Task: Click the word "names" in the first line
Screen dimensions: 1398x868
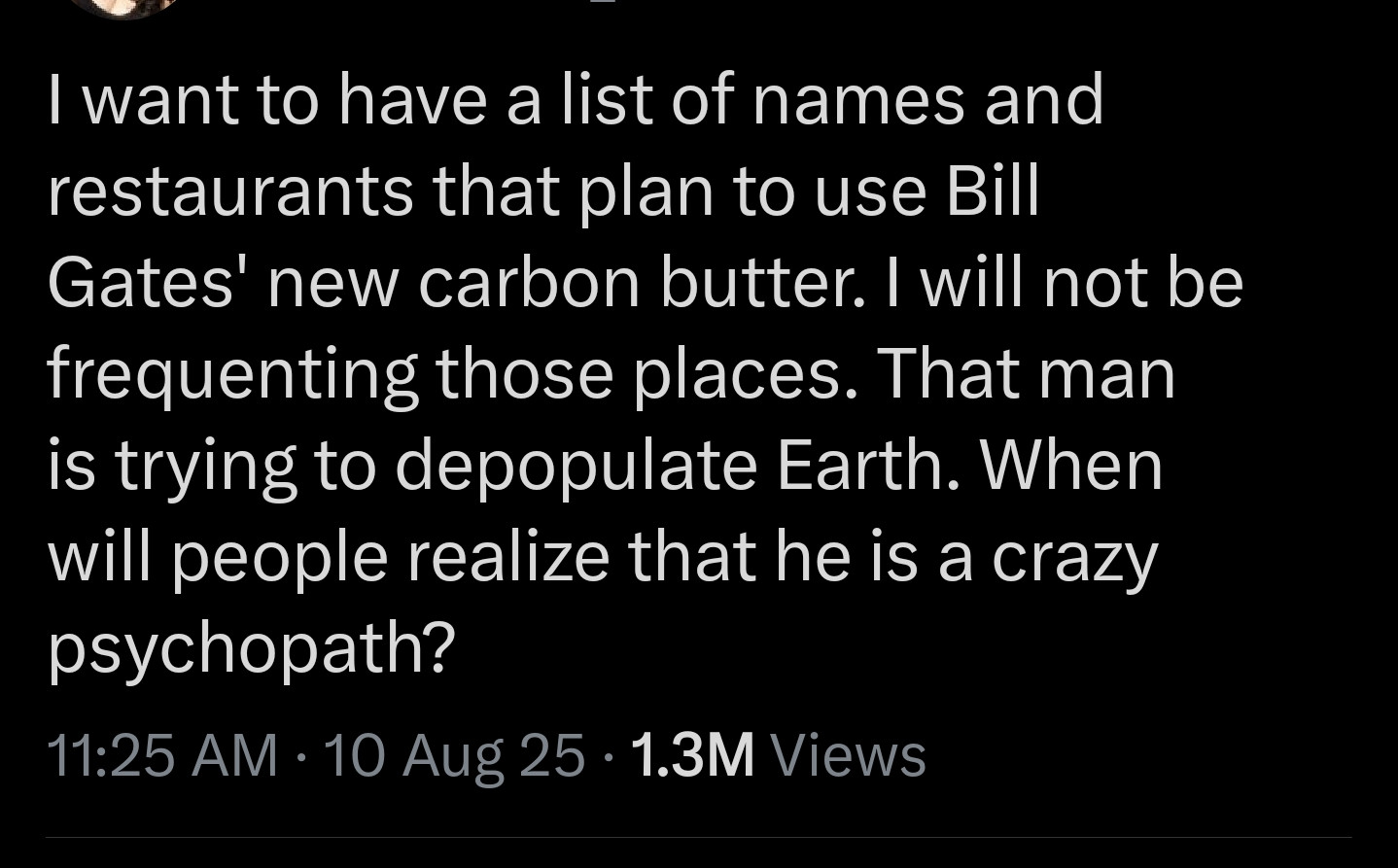Action: (x=858, y=99)
